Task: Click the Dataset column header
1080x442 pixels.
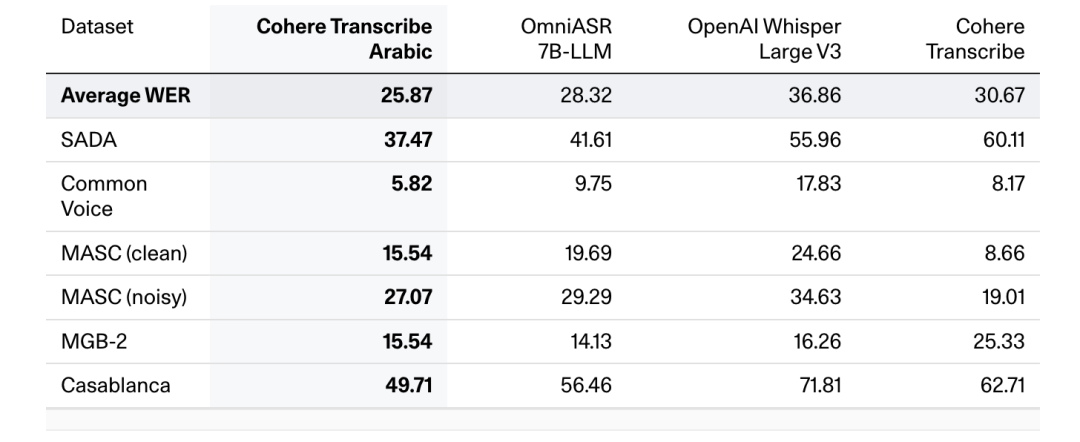Action: (97, 27)
